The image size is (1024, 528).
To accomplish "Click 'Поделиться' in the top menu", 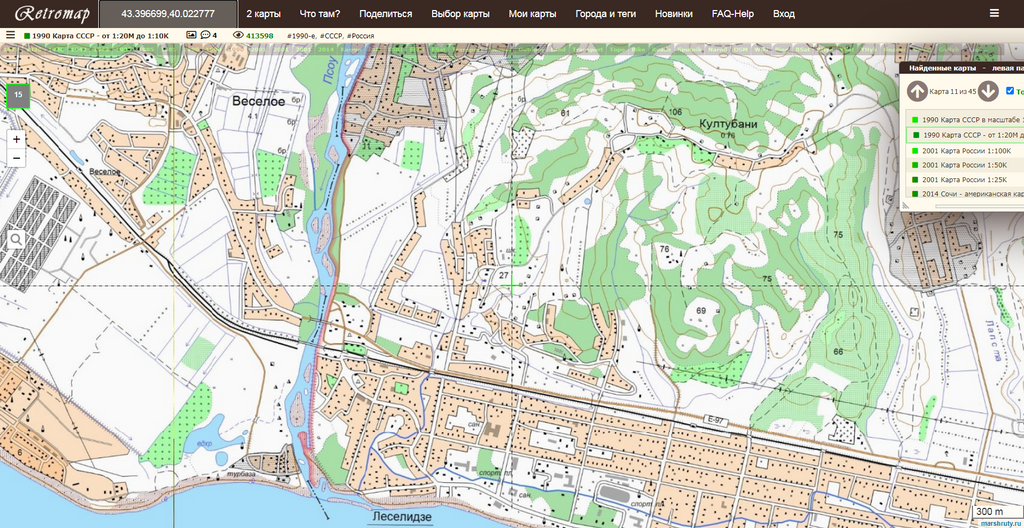I will coord(385,13).
